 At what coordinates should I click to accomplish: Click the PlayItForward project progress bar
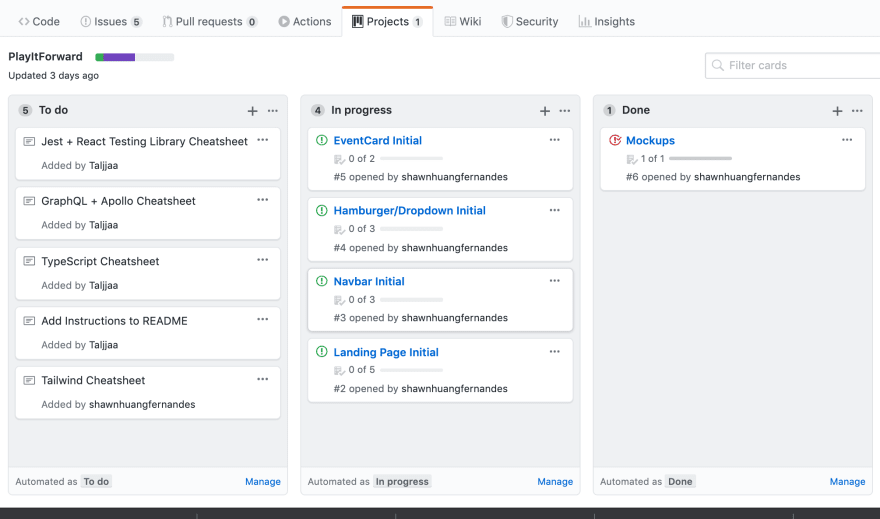(x=135, y=57)
